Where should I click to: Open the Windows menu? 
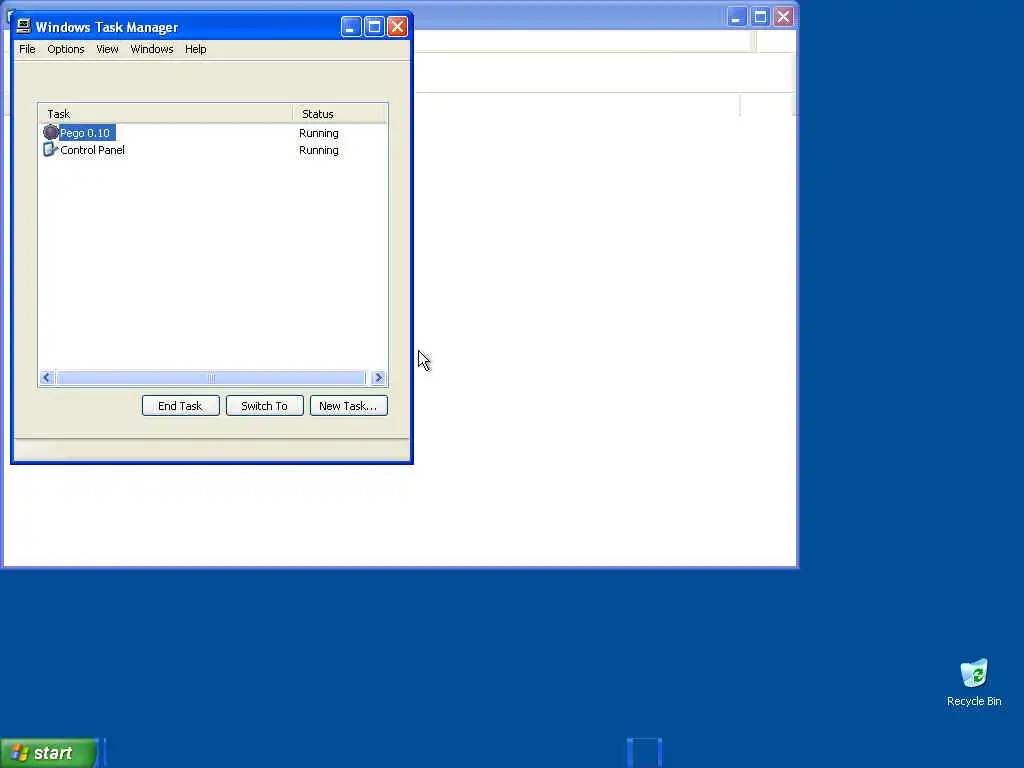click(152, 49)
